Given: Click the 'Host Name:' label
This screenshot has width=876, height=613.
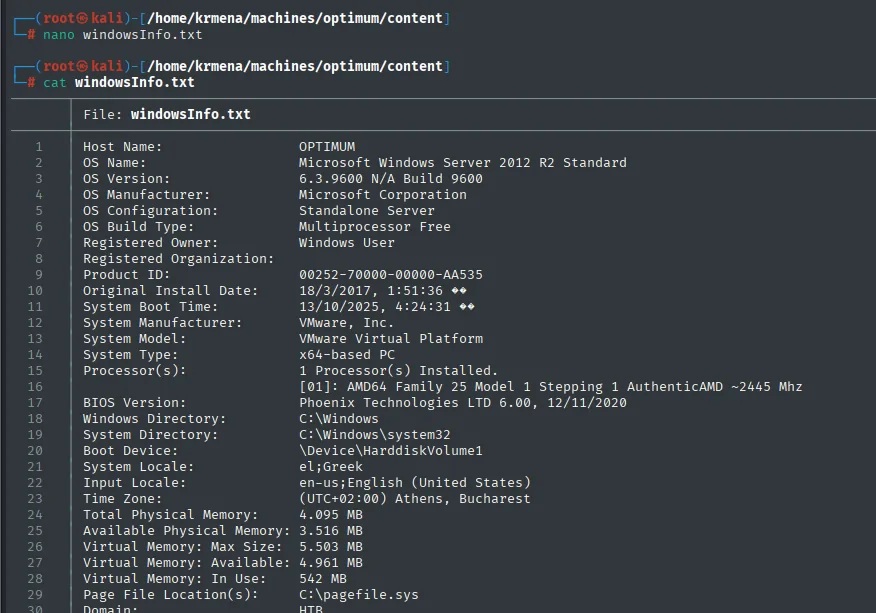Looking at the screenshot, I should (x=122, y=147).
